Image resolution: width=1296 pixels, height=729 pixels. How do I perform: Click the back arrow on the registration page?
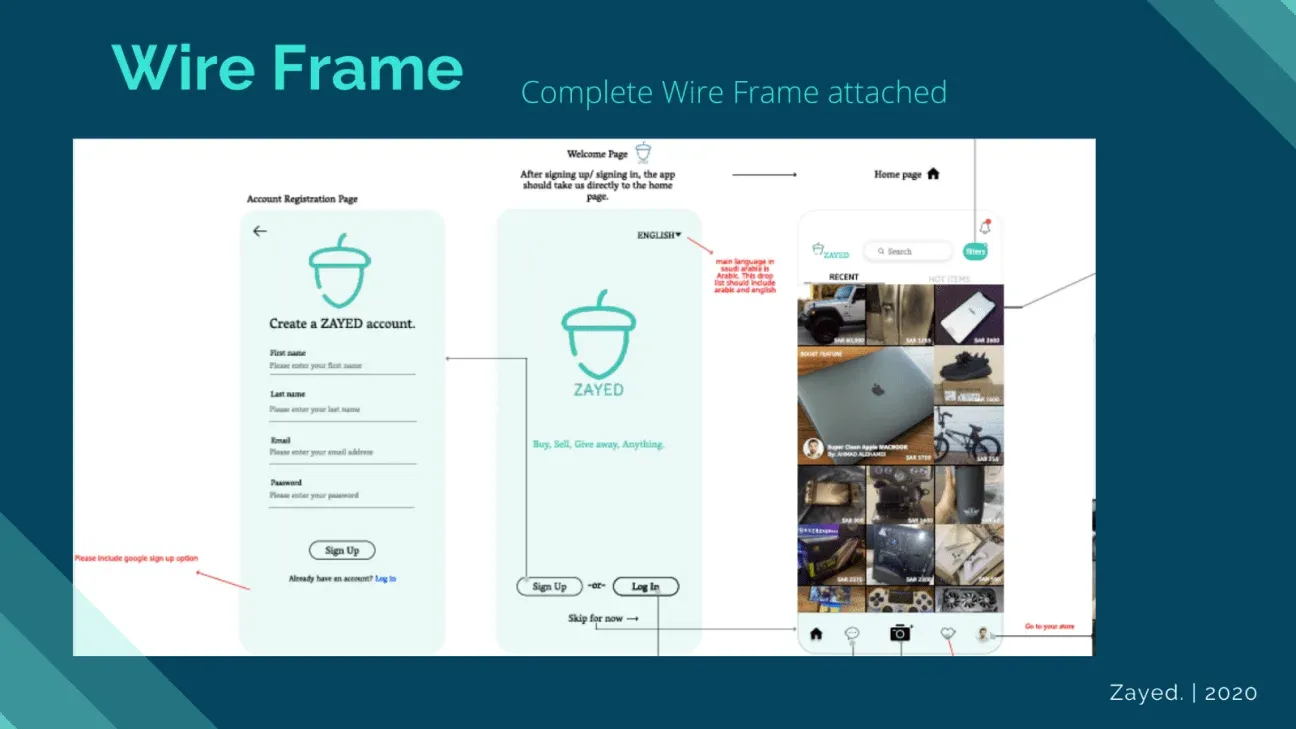coord(259,231)
